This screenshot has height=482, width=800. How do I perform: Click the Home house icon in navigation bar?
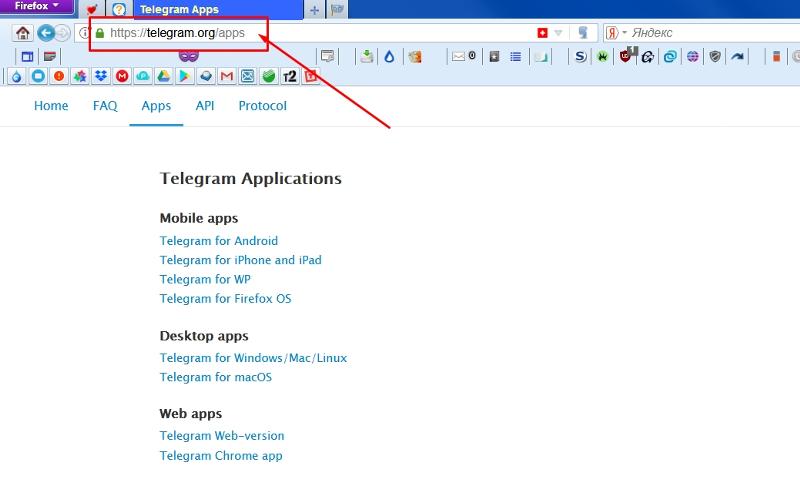tap(22, 33)
